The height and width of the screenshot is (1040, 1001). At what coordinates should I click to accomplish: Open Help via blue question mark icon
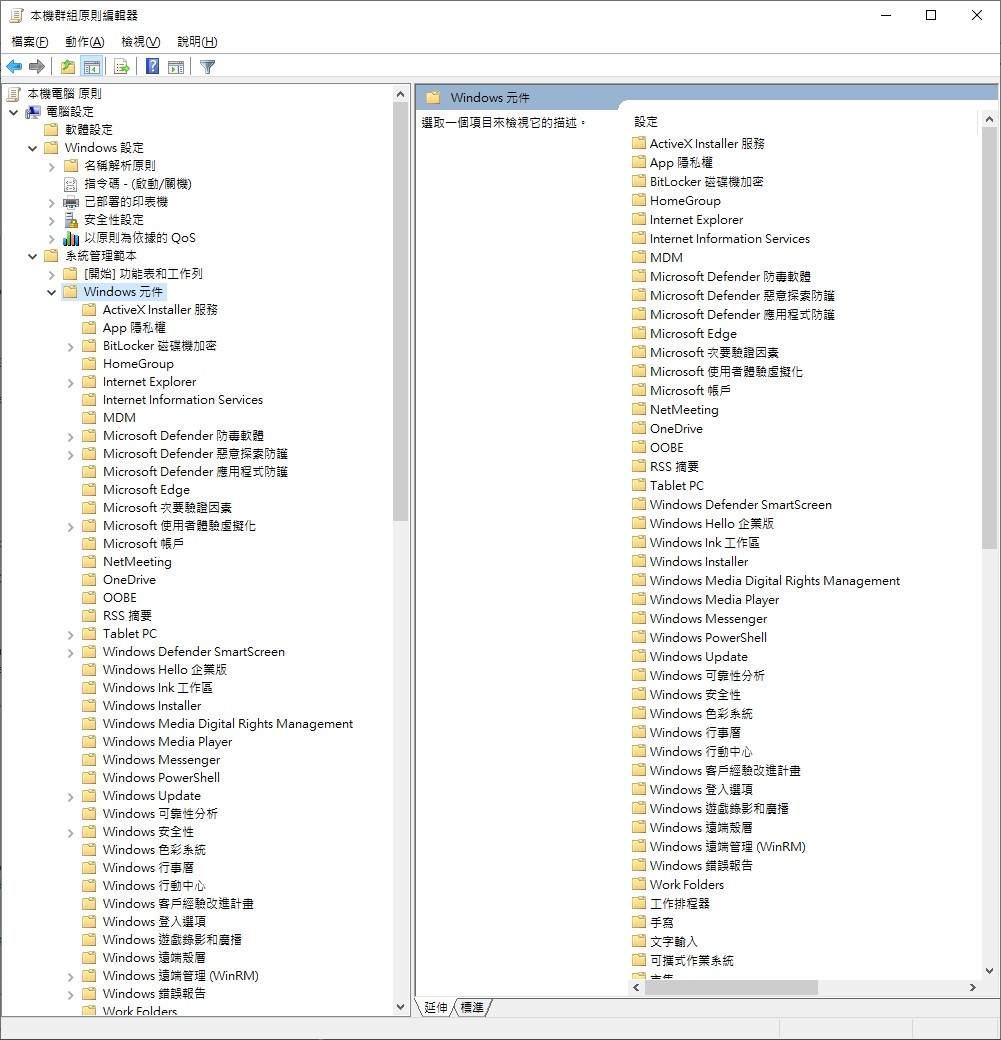click(x=153, y=66)
